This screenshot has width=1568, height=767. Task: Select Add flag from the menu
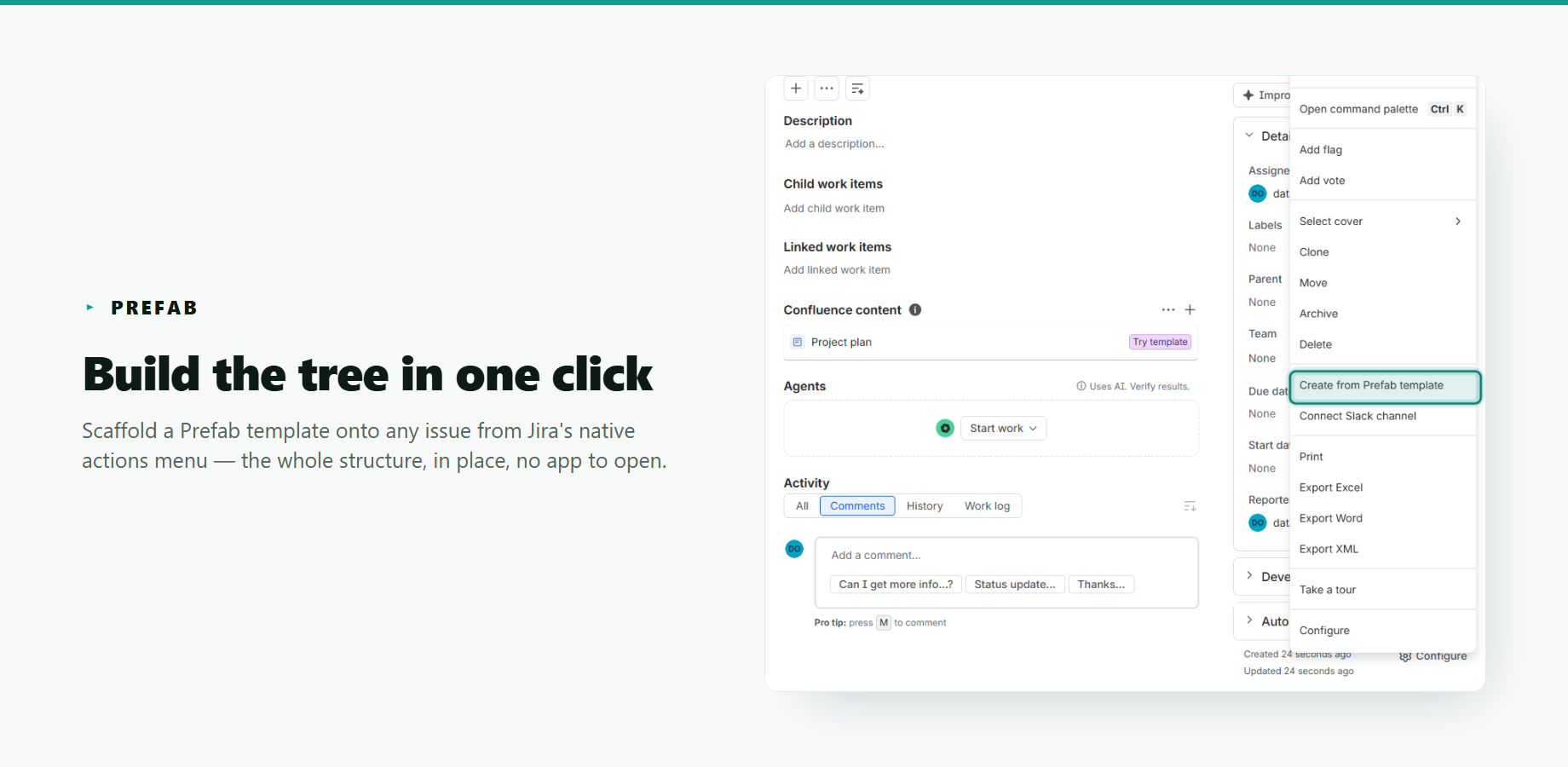coord(1383,150)
